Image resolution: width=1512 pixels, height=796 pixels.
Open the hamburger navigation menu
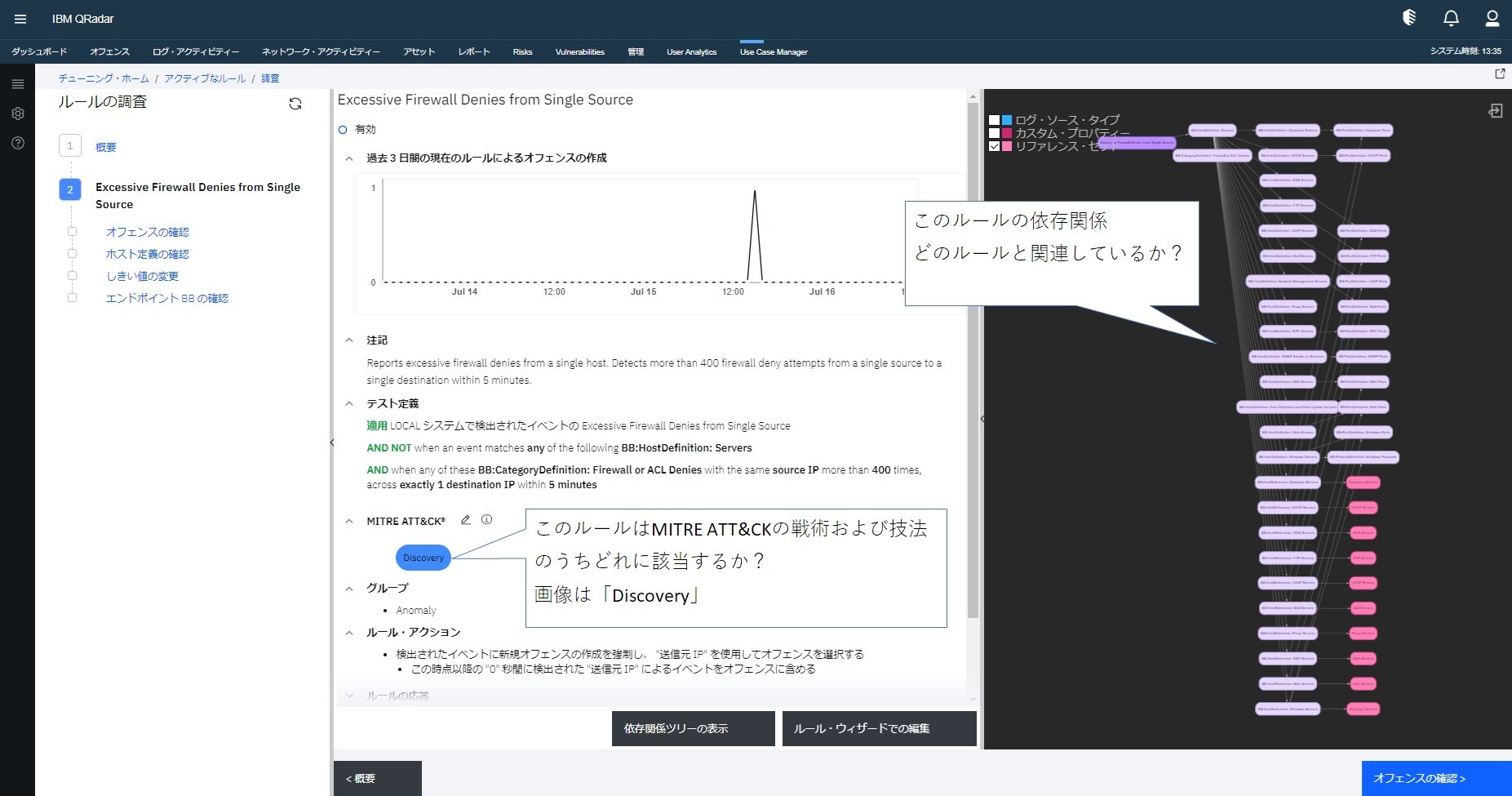(20, 19)
